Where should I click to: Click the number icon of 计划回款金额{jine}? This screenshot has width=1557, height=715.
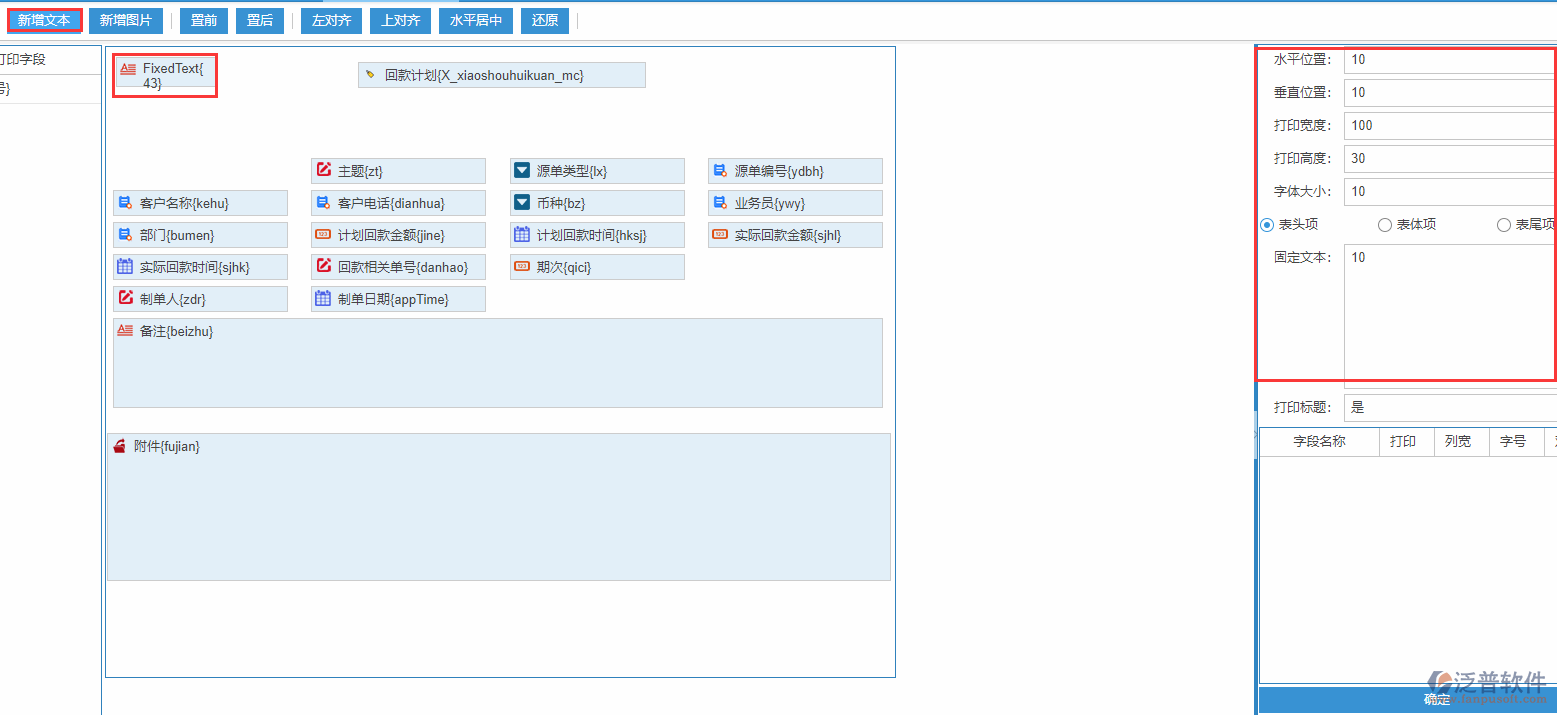tap(323, 234)
